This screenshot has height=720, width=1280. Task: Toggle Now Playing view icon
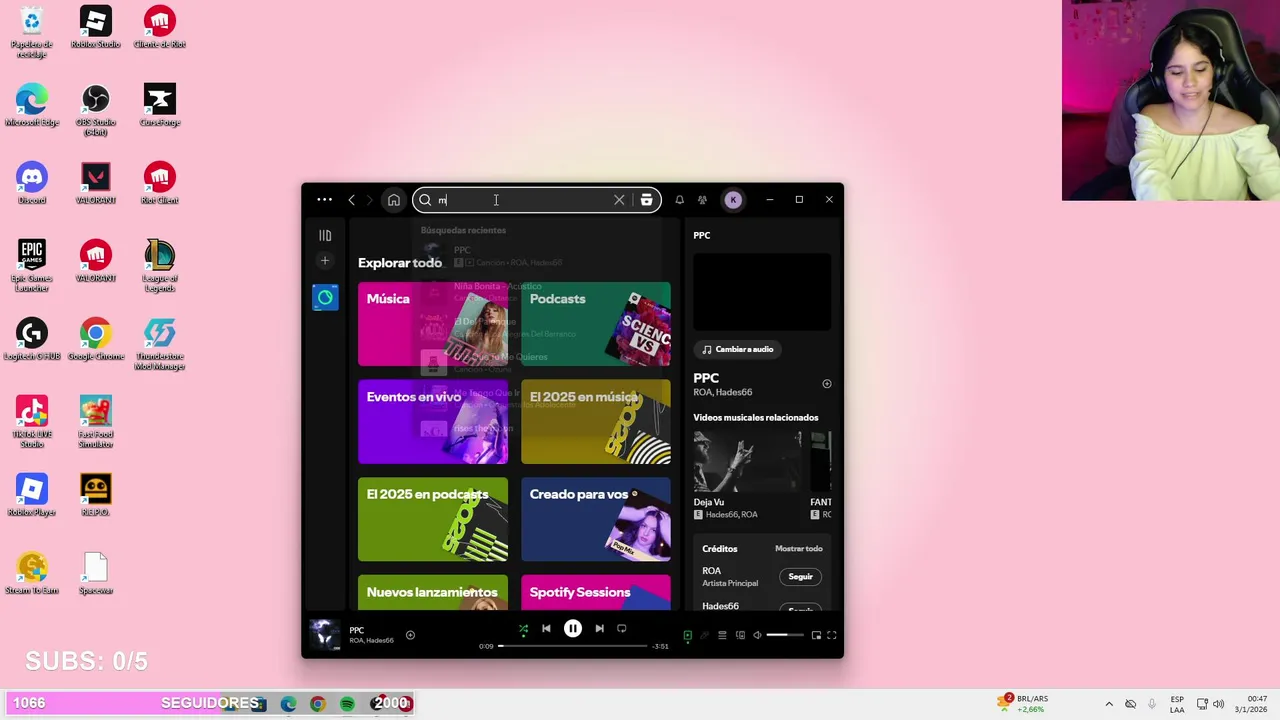tap(687, 635)
